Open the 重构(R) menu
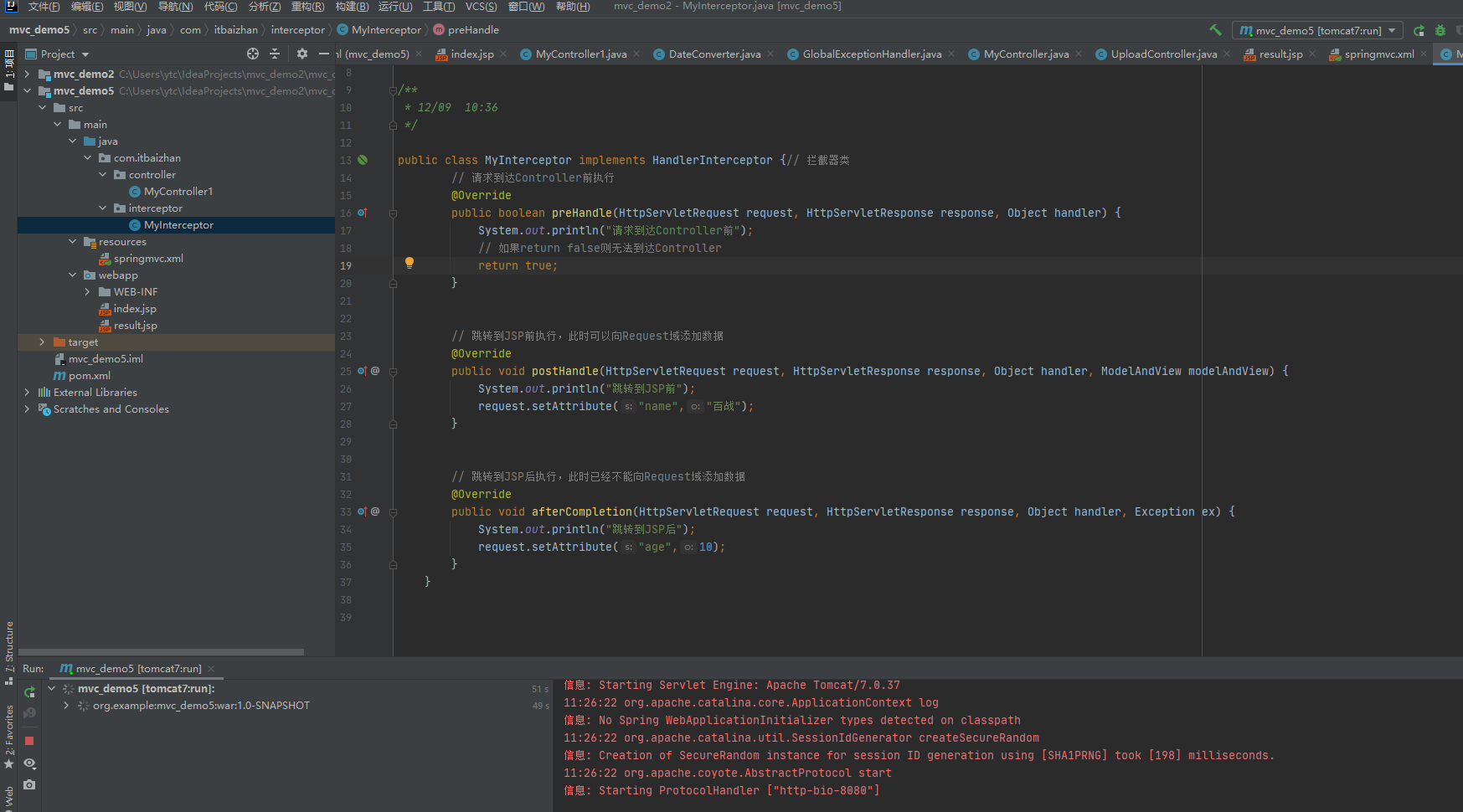Image resolution: width=1463 pixels, height=812 pixels. [x=307, y=7]
